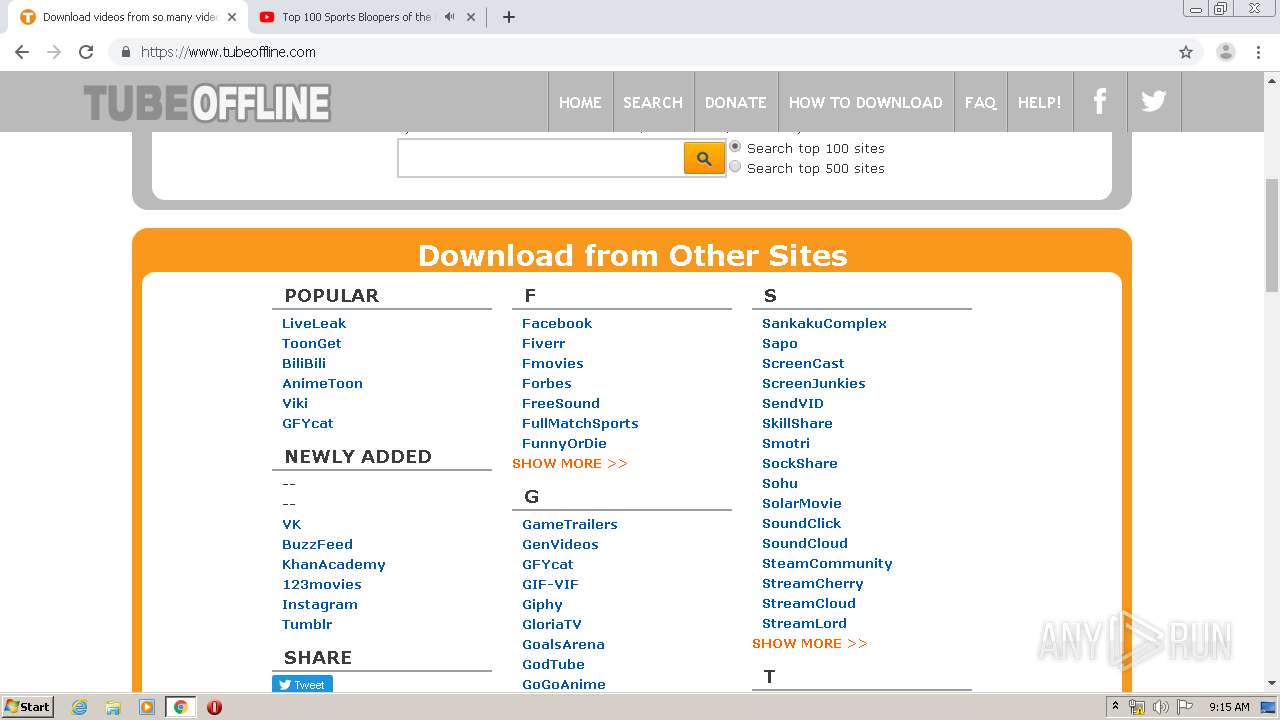This screenshot has height=720, width=1280.
Task: Open AnimeToon link
Action: (322, 383)
